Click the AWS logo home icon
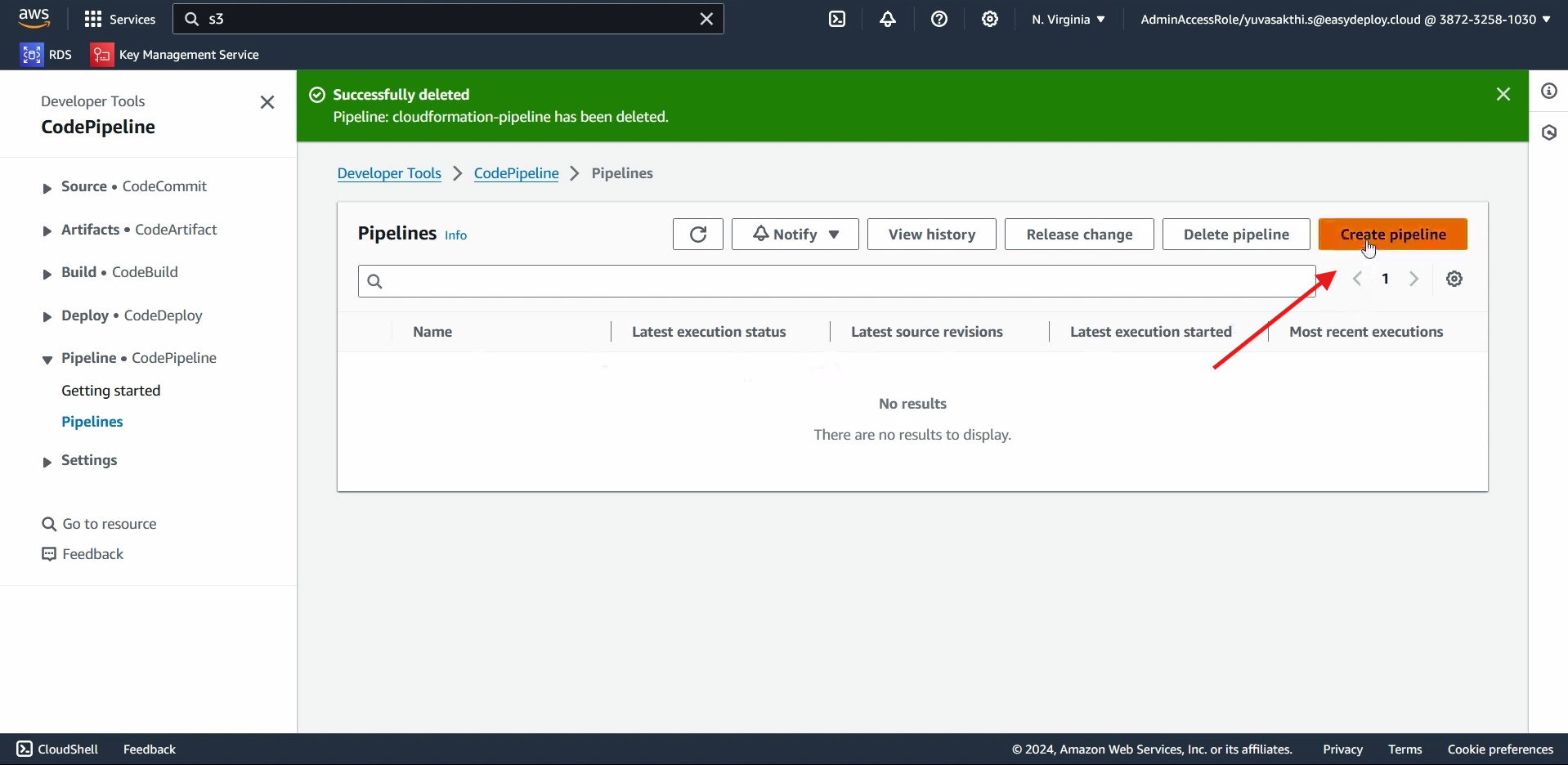 (34, 18)
